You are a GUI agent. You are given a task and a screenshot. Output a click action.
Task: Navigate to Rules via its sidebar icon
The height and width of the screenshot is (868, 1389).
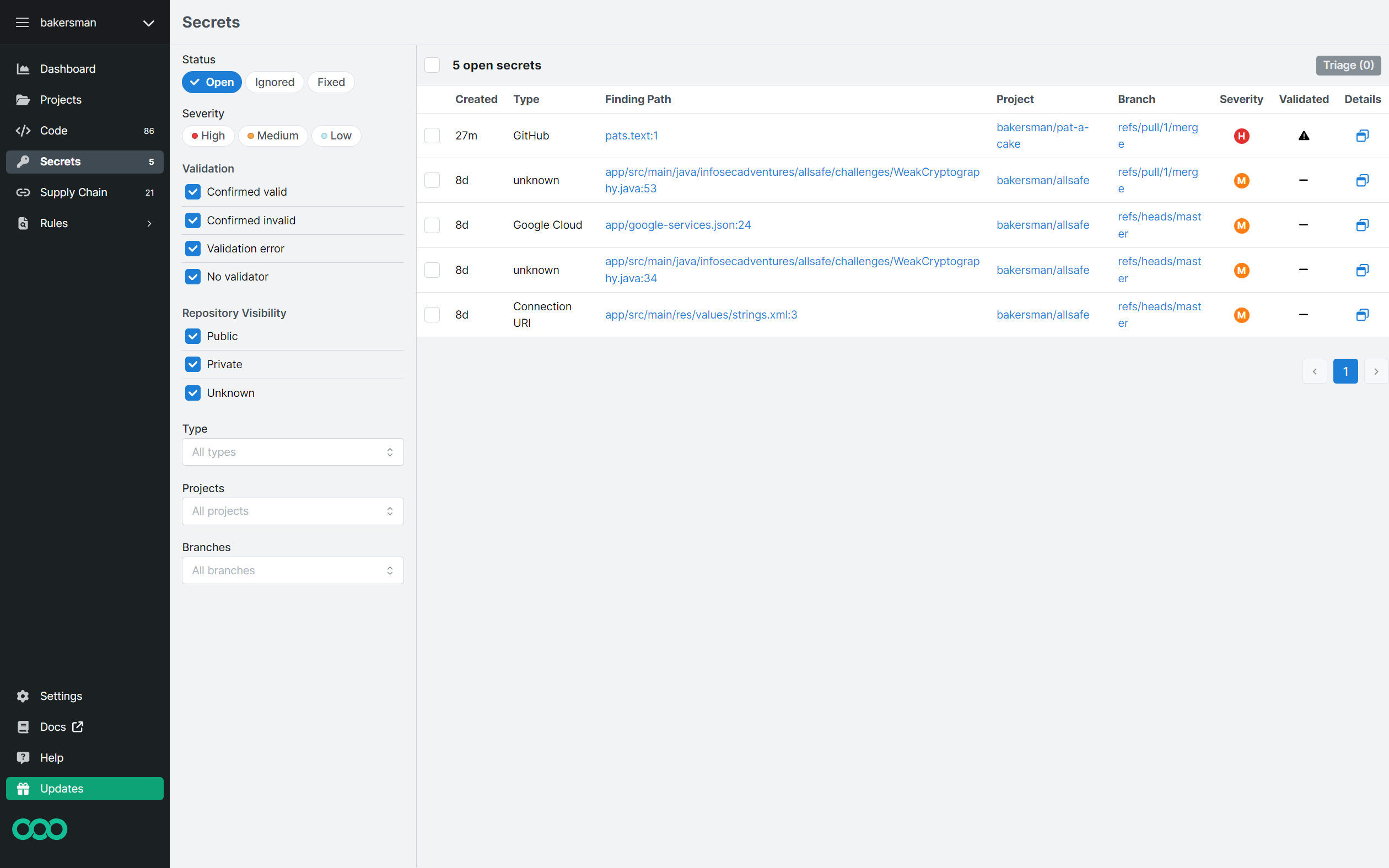coord(23,223)
